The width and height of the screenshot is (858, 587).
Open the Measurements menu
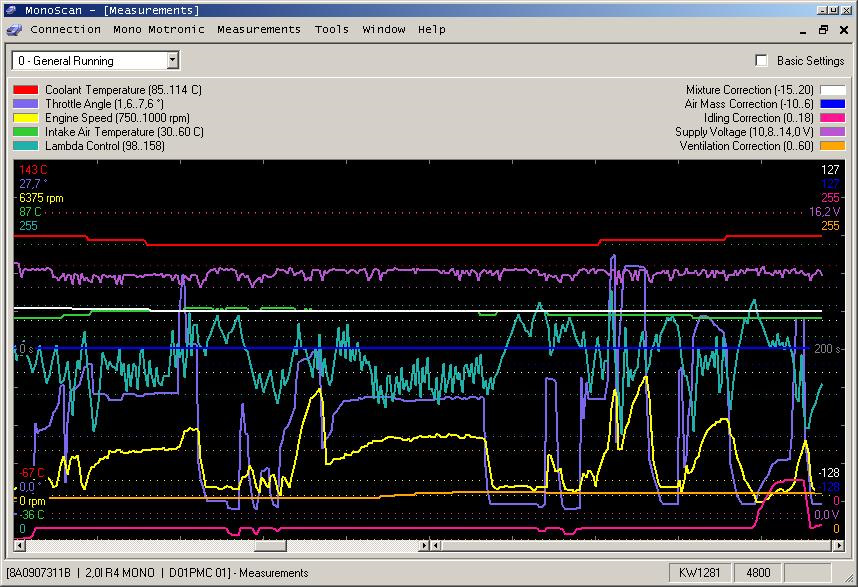(x=259, y=30)
